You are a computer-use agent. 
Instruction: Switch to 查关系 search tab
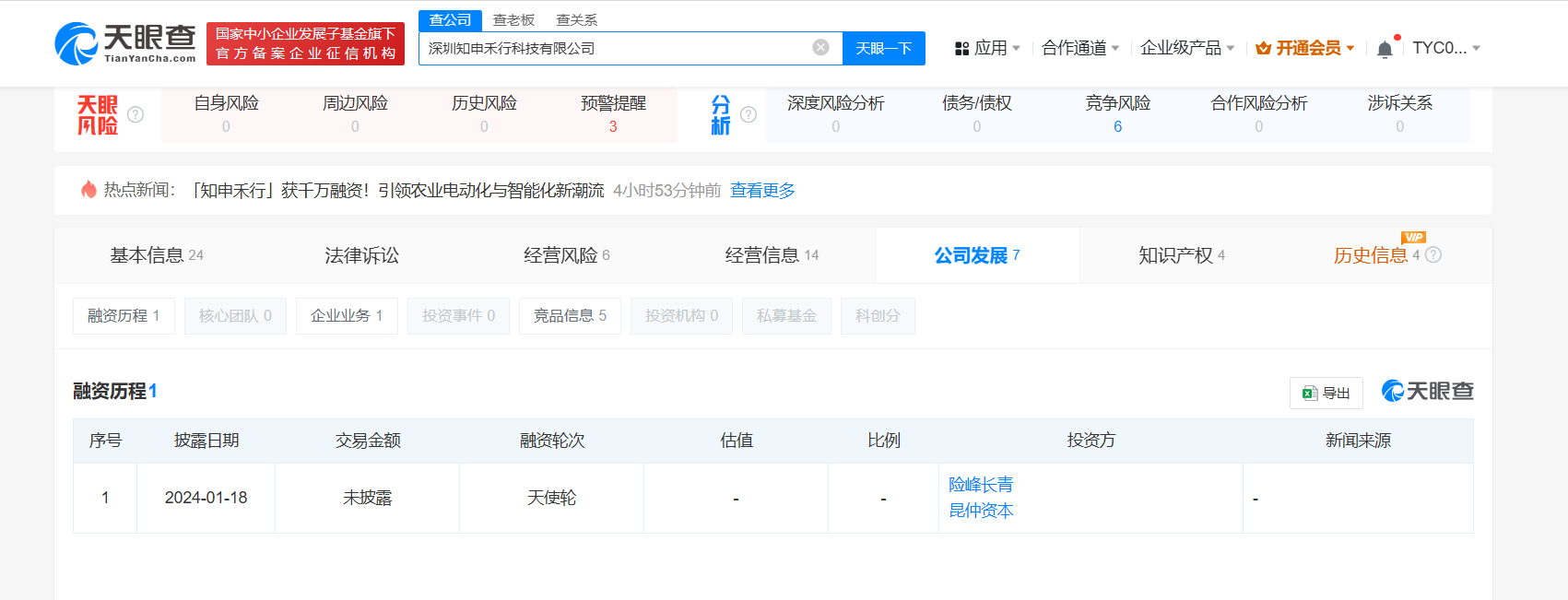[577, 20]
